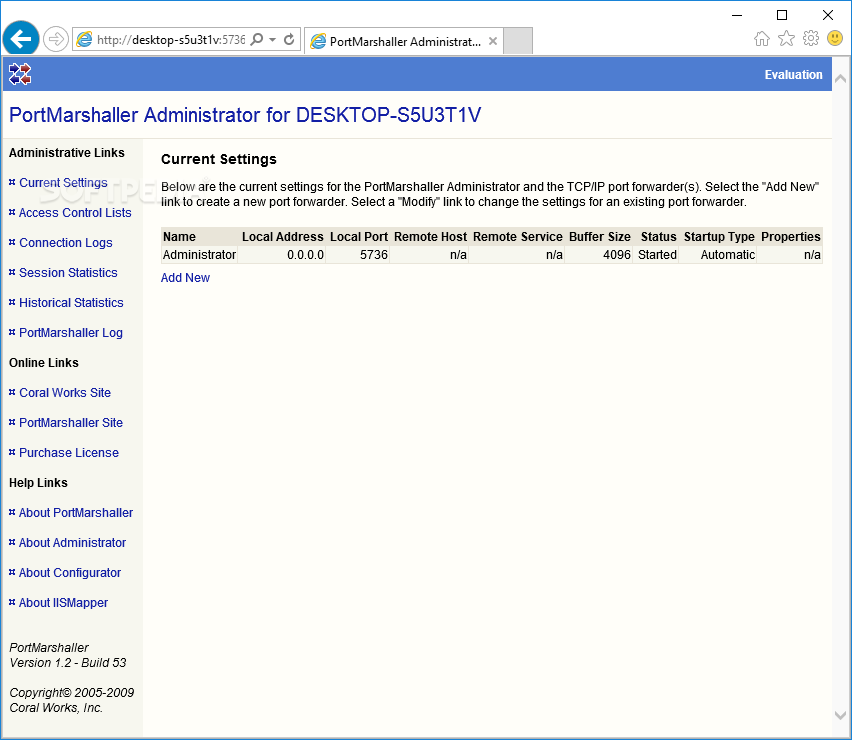Viewport: 852px width, 740px height.
Task: Click the Startup Type column header
Action: [719, 237]
